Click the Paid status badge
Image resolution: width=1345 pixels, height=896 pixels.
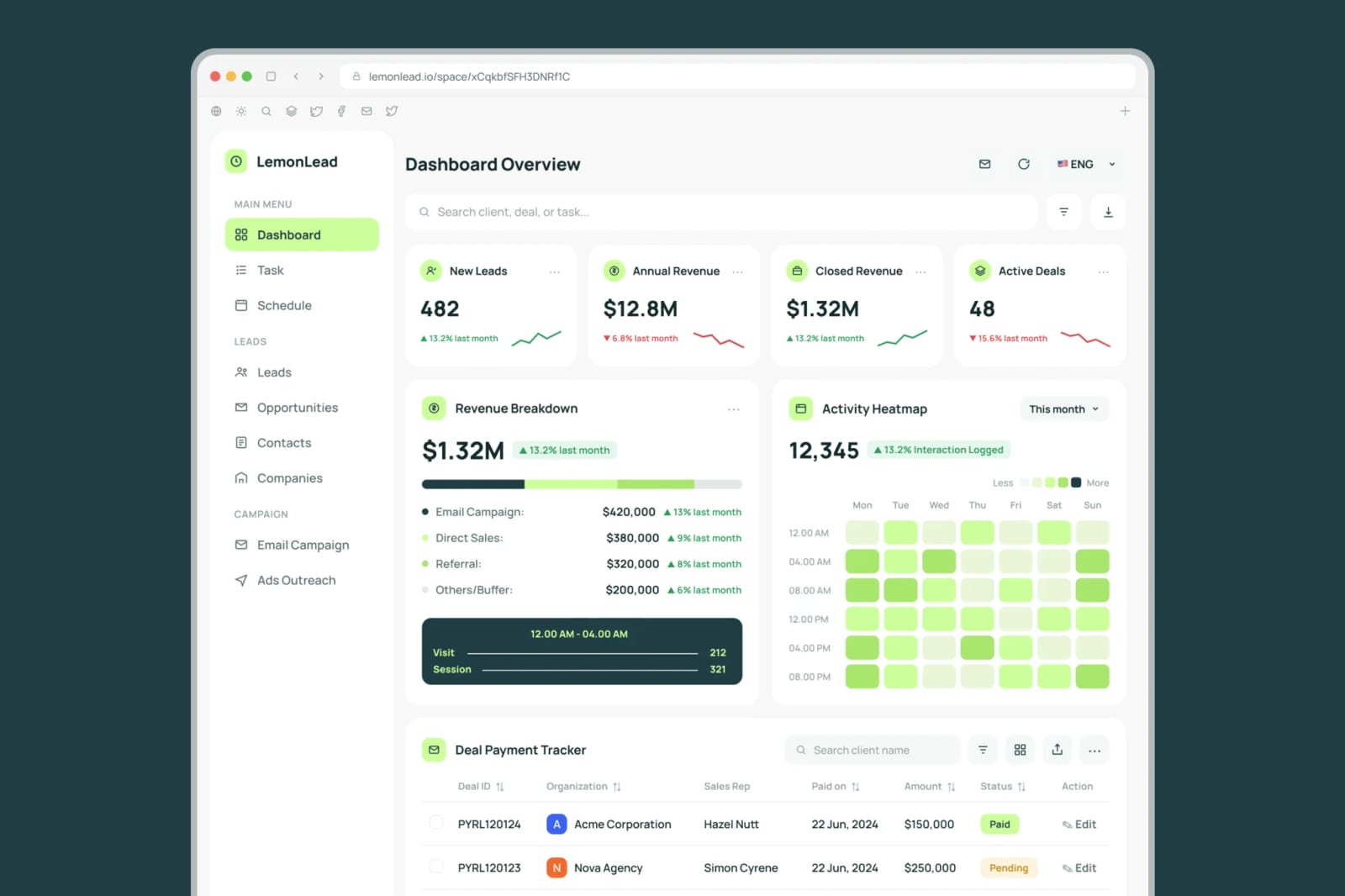[1000, 825]
